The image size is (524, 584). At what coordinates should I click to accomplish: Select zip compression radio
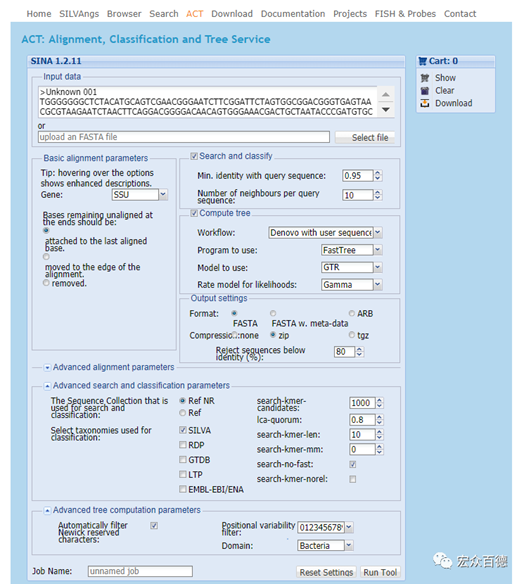(x=273, y=335)
